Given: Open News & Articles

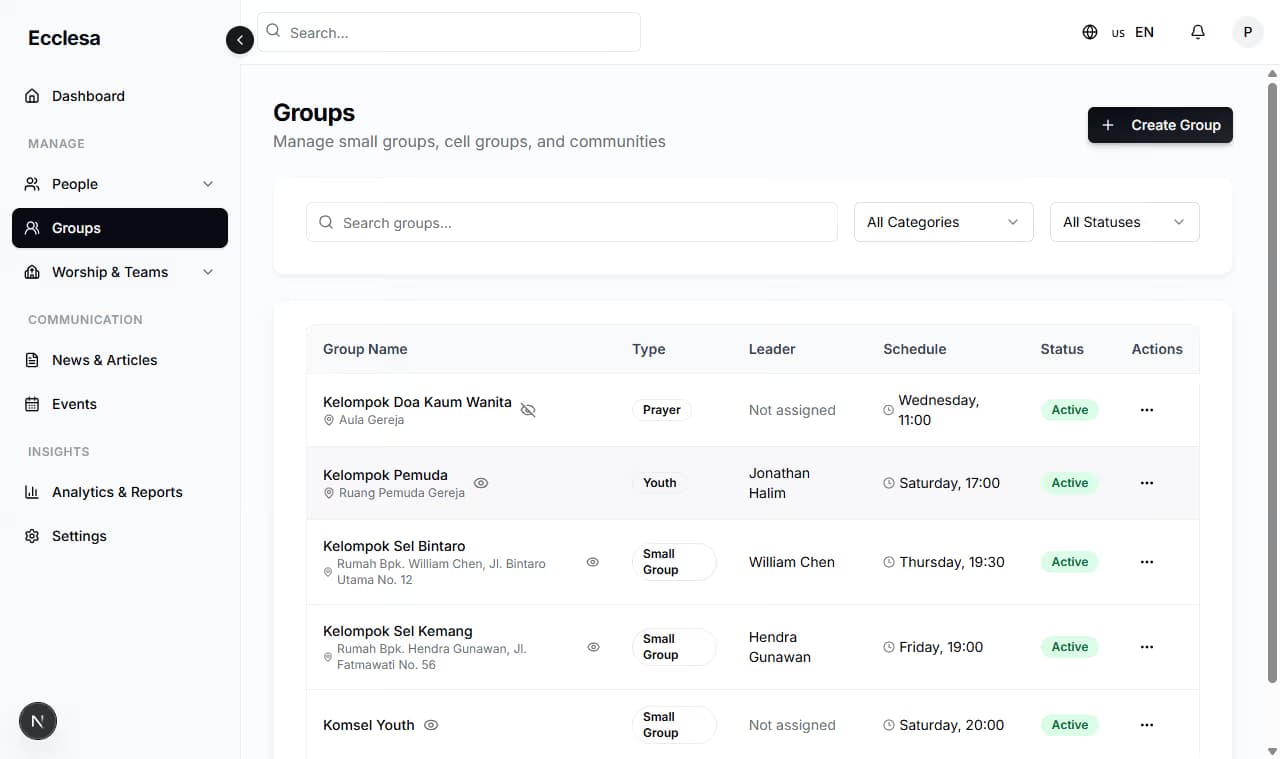Looking at the screenshot, I should [x=120, y=360].
